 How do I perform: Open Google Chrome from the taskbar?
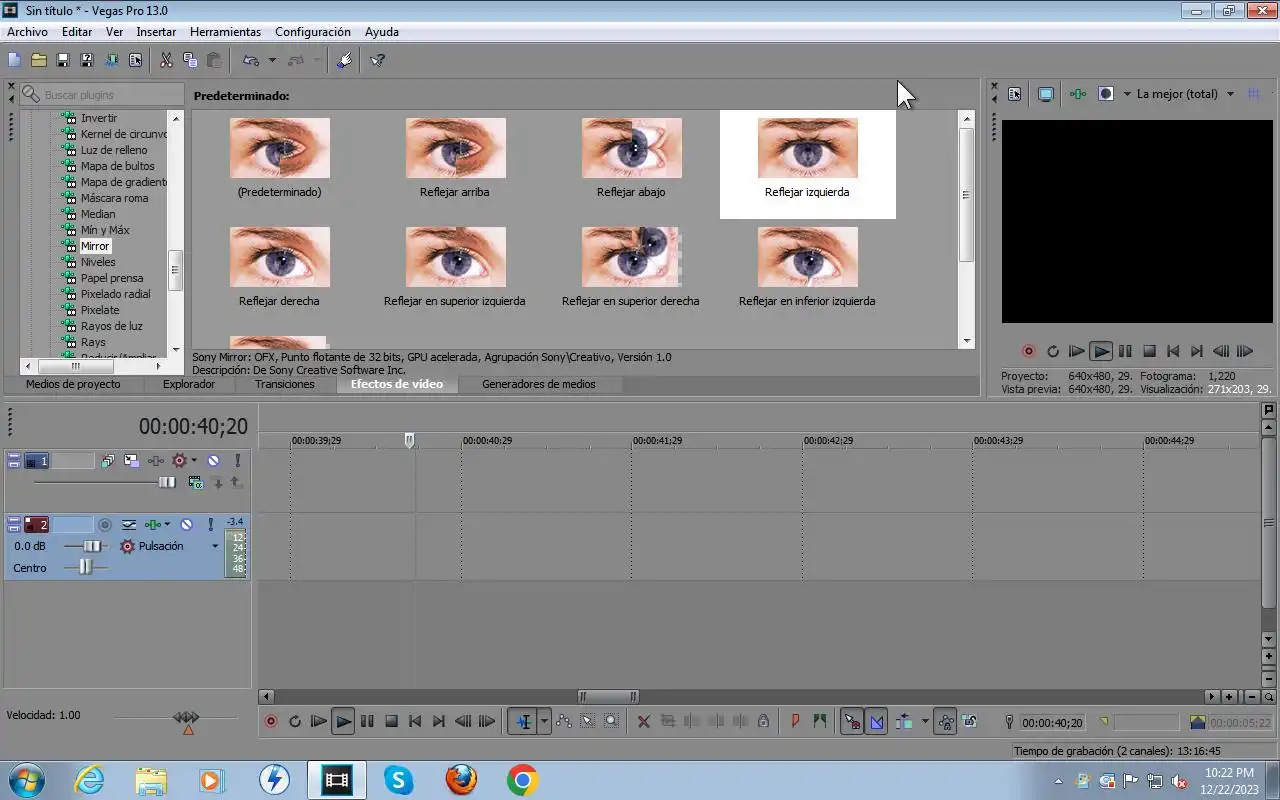point(523,780)
